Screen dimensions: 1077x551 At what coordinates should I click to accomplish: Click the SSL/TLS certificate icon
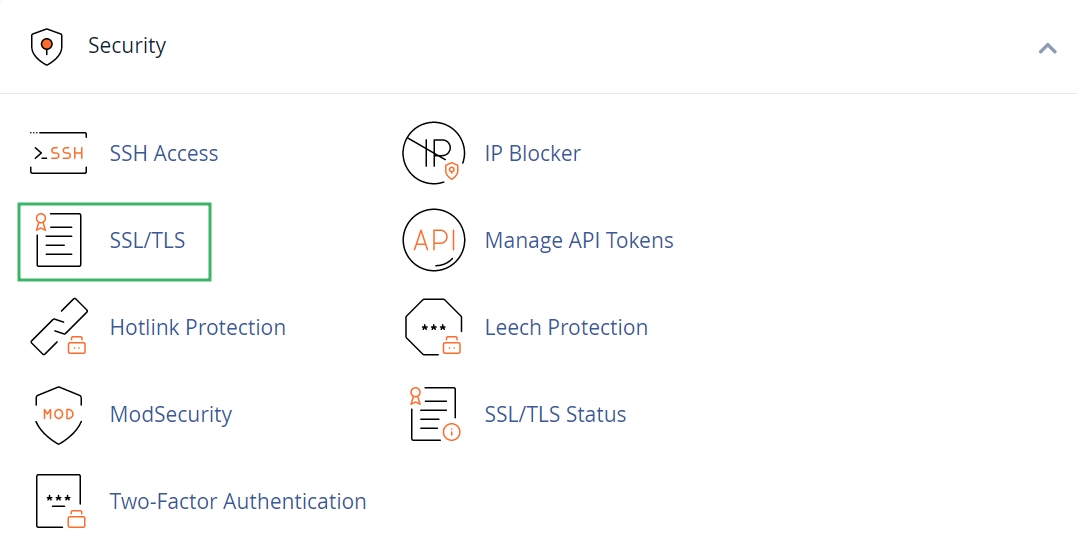point(58,240)
